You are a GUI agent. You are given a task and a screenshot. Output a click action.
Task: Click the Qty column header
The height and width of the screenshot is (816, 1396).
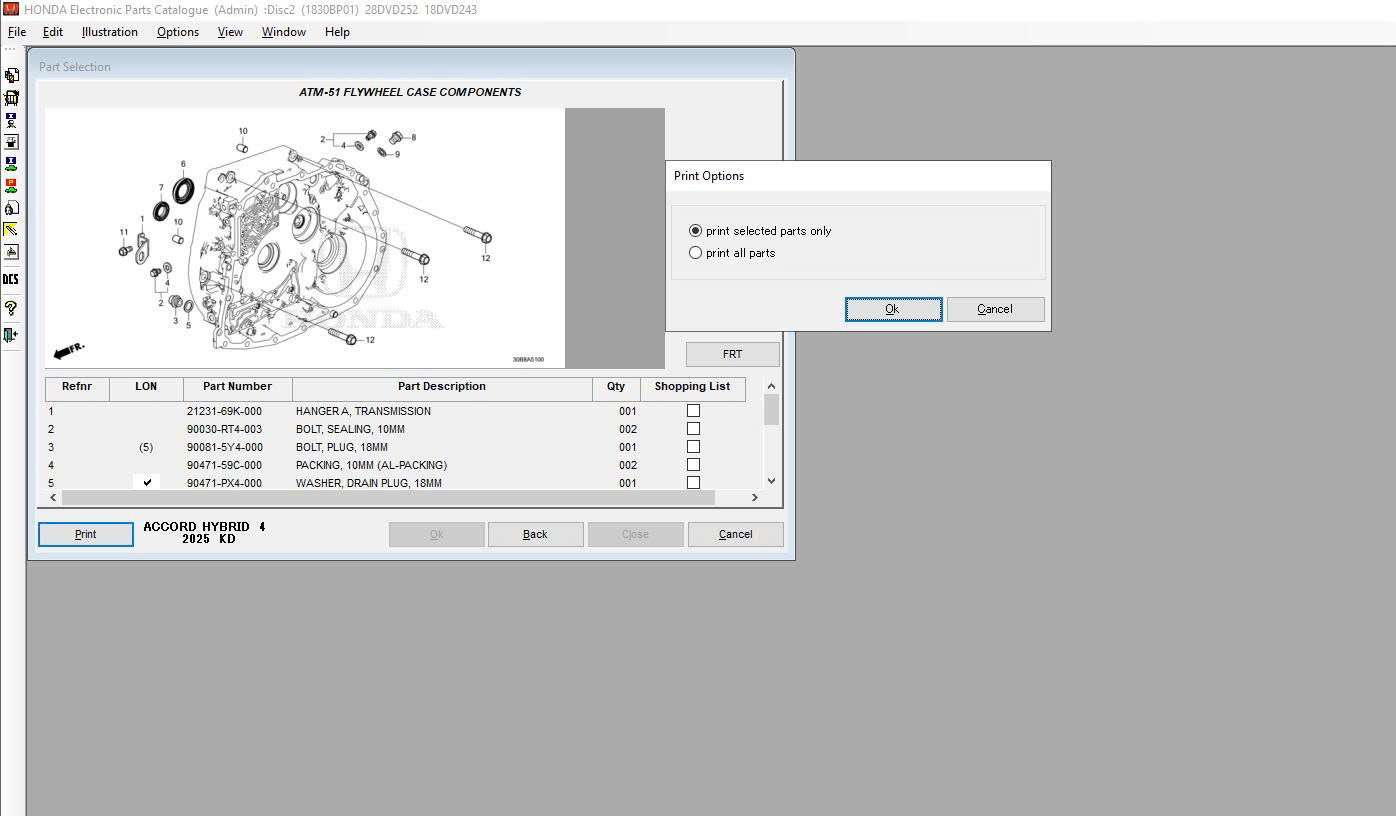616,387
